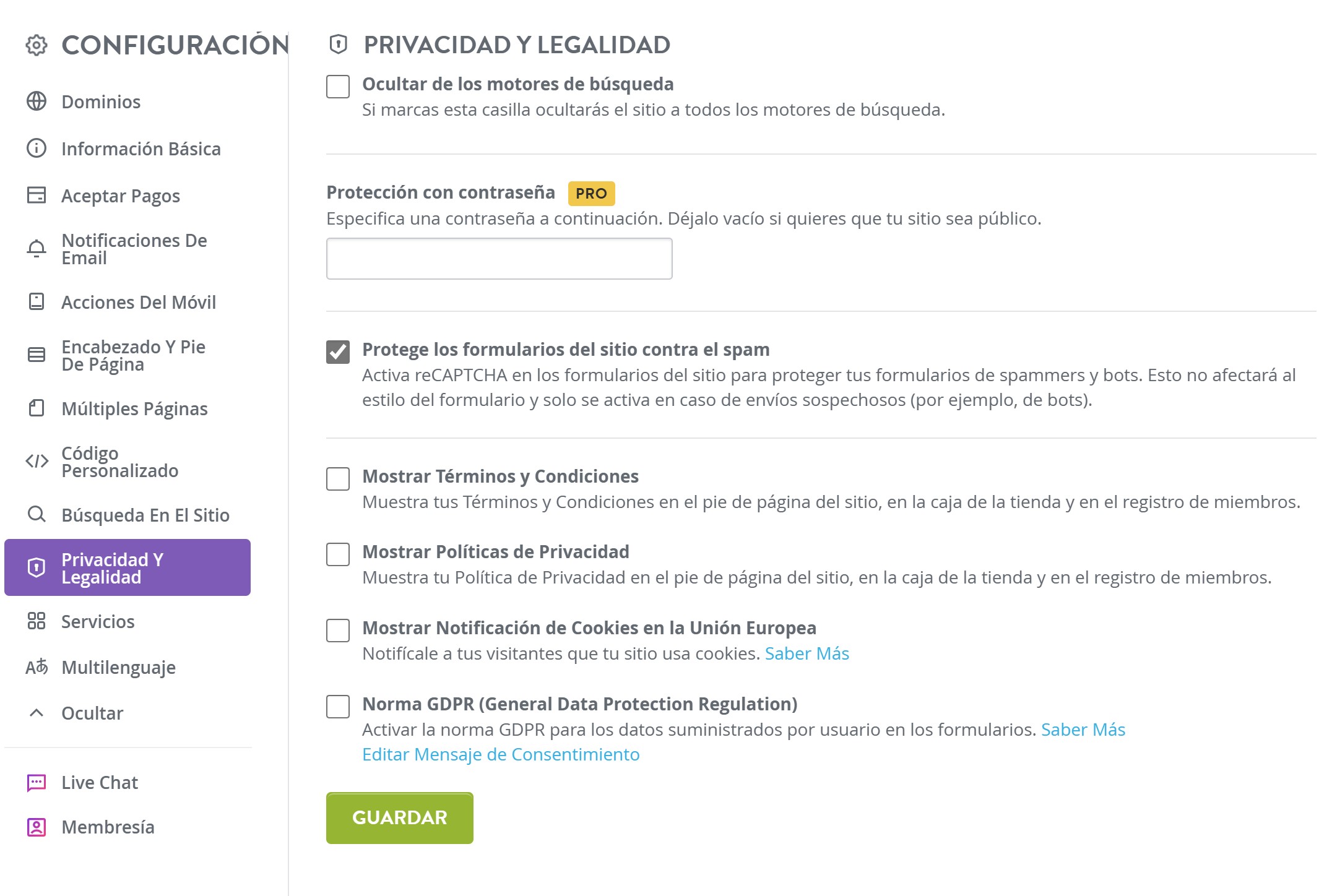1332x896 pixels.
Task: Open Editar Mensaje de Consentimiento
Action: pos(501,754)
